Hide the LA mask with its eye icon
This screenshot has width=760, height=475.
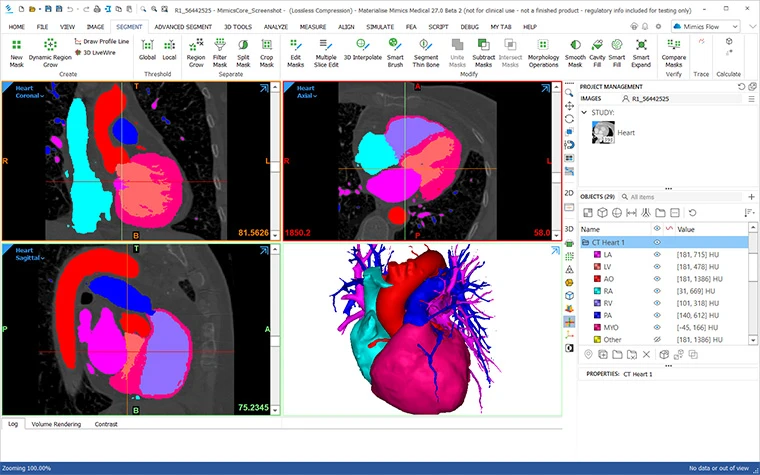point(657,256)
